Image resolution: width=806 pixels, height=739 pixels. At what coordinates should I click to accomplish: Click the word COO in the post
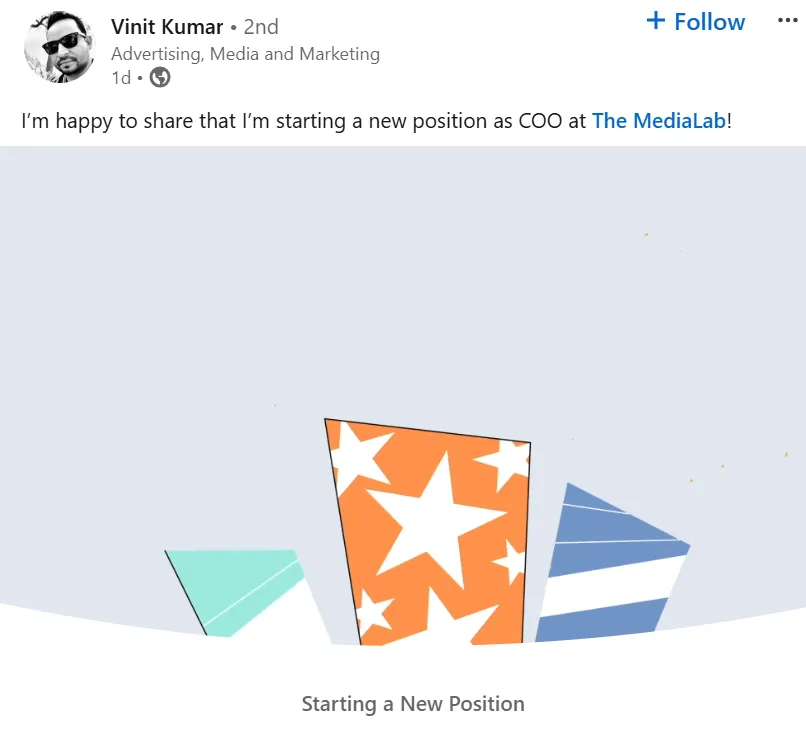[541, 121]
